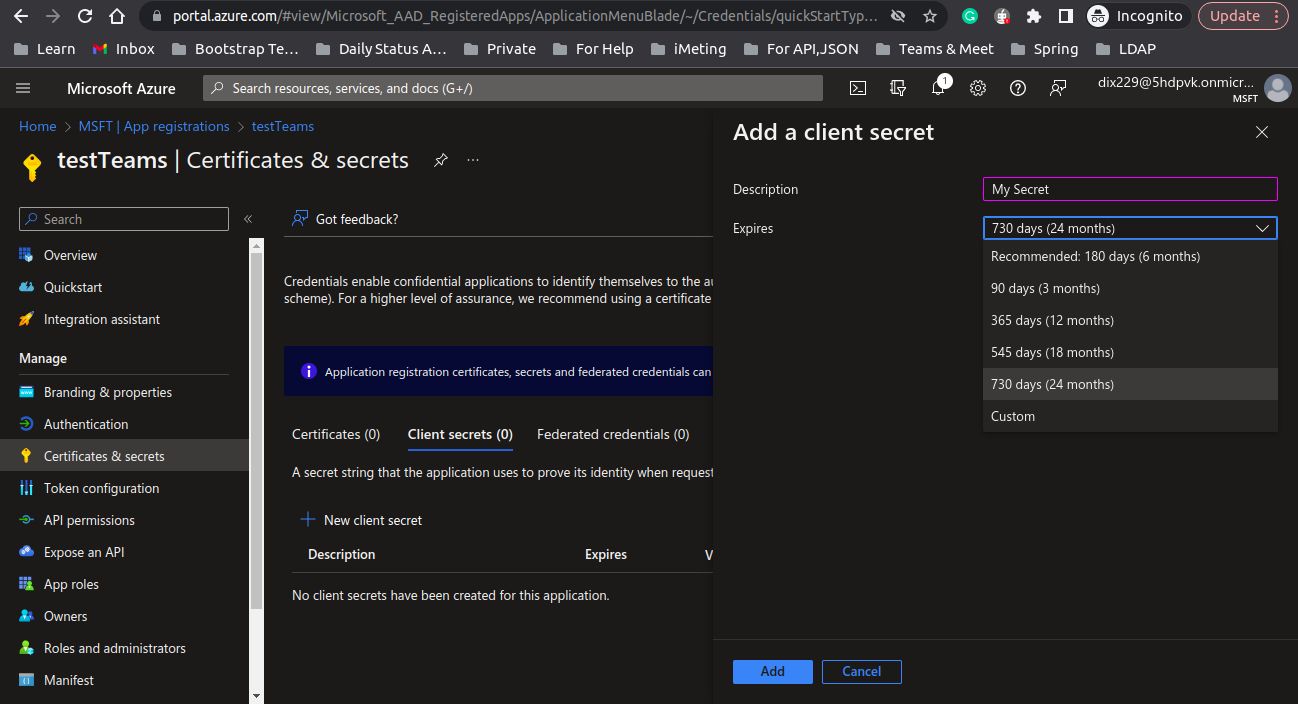Go back with the browser back arrow

pyautogui.click(x=22, y=16)
